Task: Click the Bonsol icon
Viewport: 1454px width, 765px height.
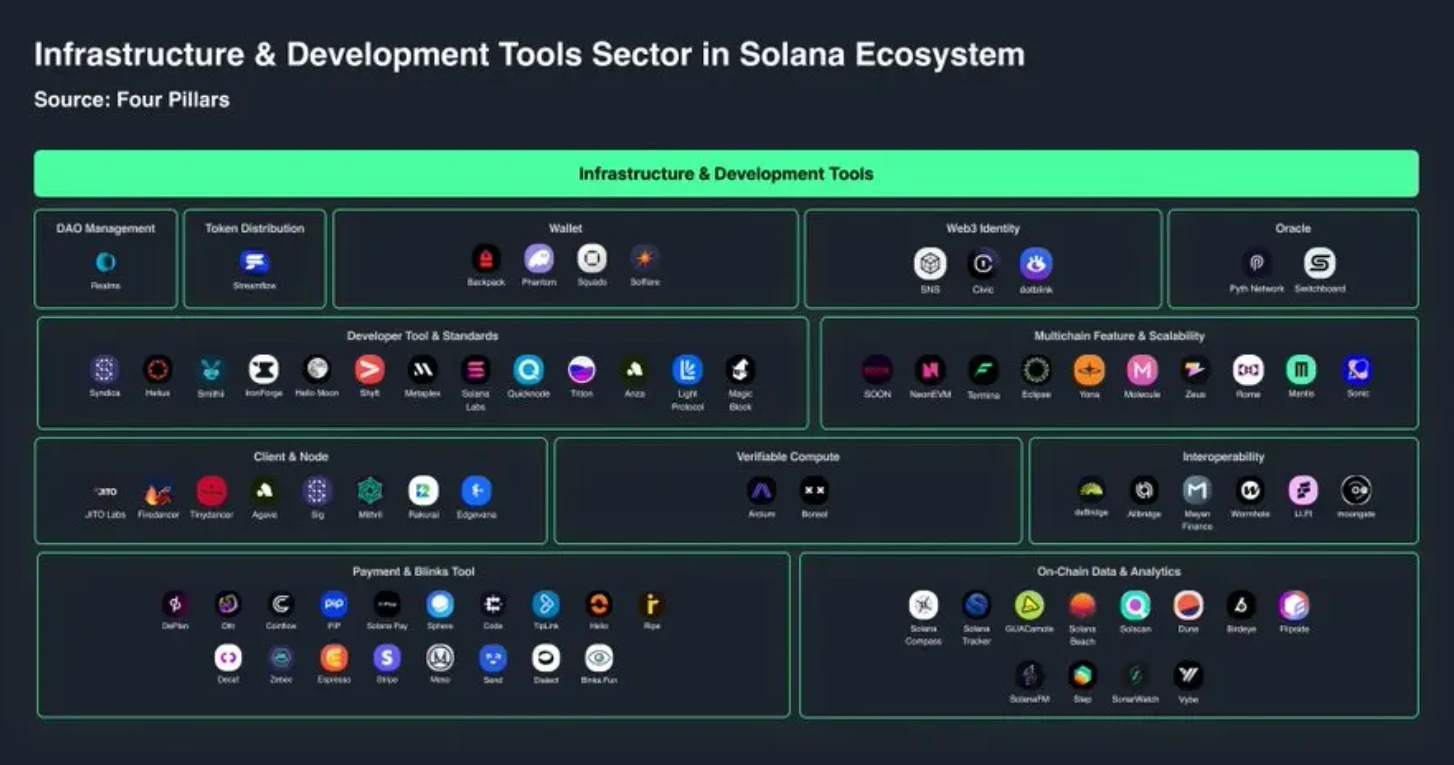Action: 814,491
